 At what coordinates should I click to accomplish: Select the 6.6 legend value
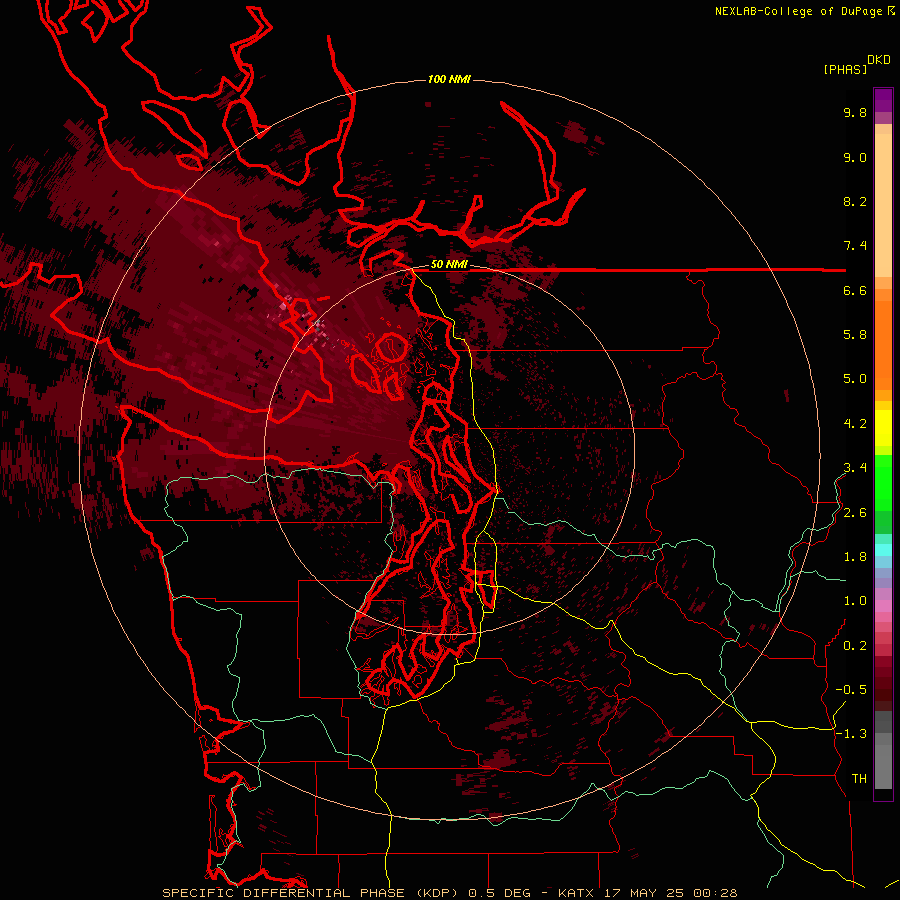(855, 290)
